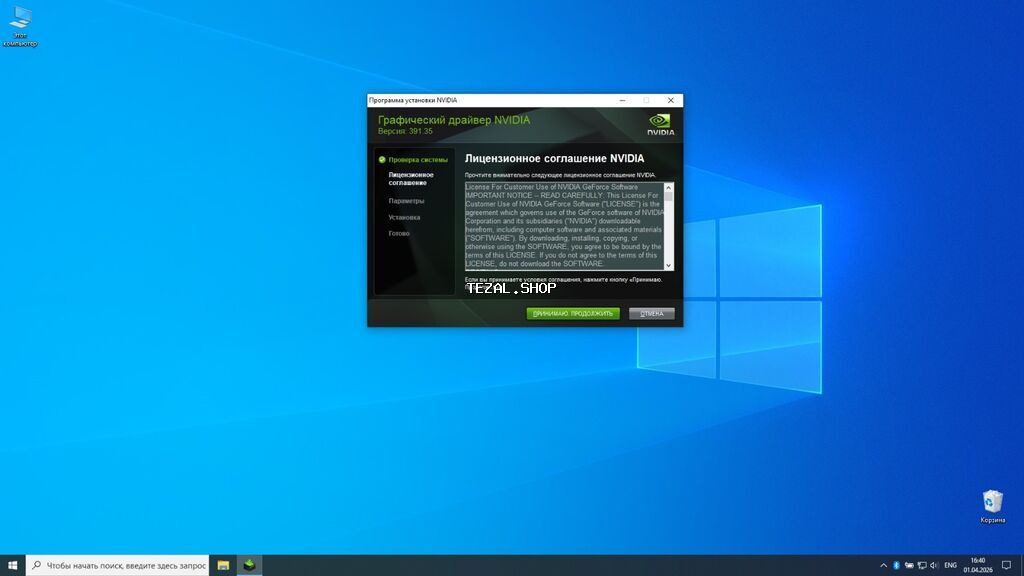Viewport: 1024px width, 576px height.
Task: Click the license text scrollbar down arrow
Action: (x=669, y=265)
